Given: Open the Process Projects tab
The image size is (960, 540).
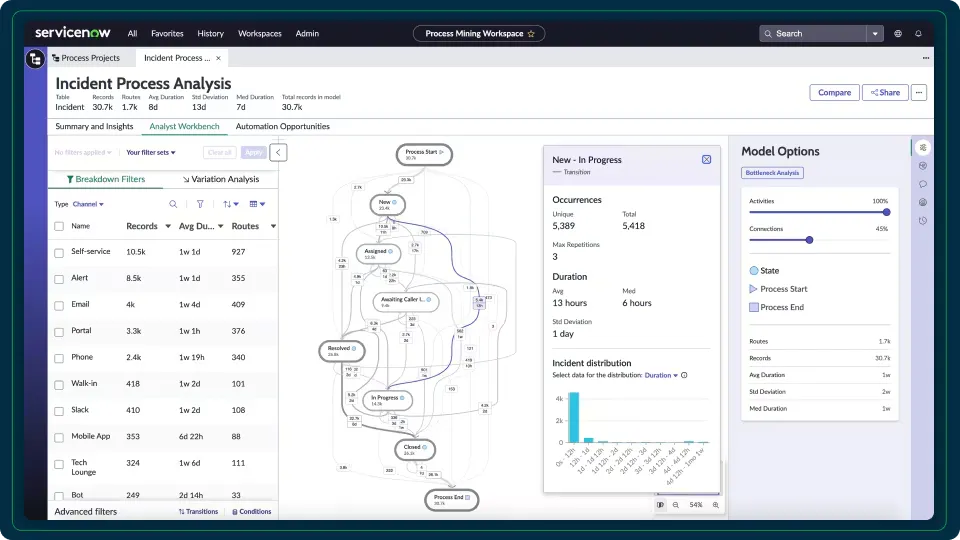Looking at the screenshot, I should coord(86,58).
